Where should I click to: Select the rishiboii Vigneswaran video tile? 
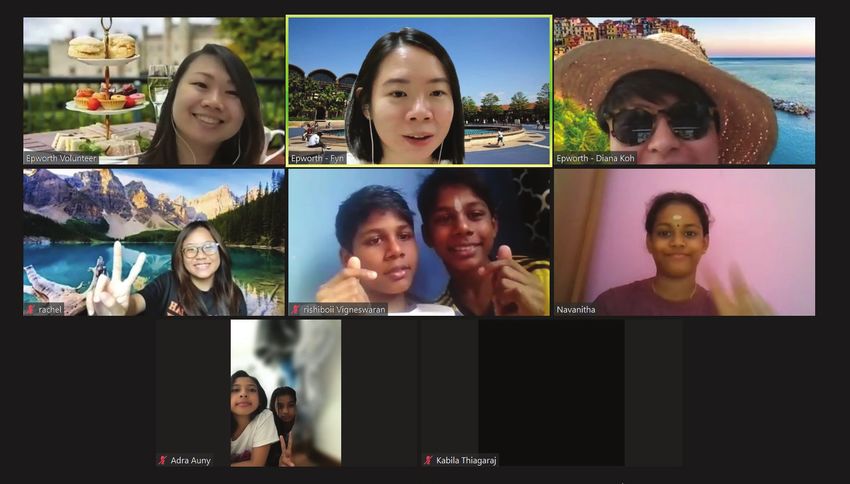[x=419, y=242]
